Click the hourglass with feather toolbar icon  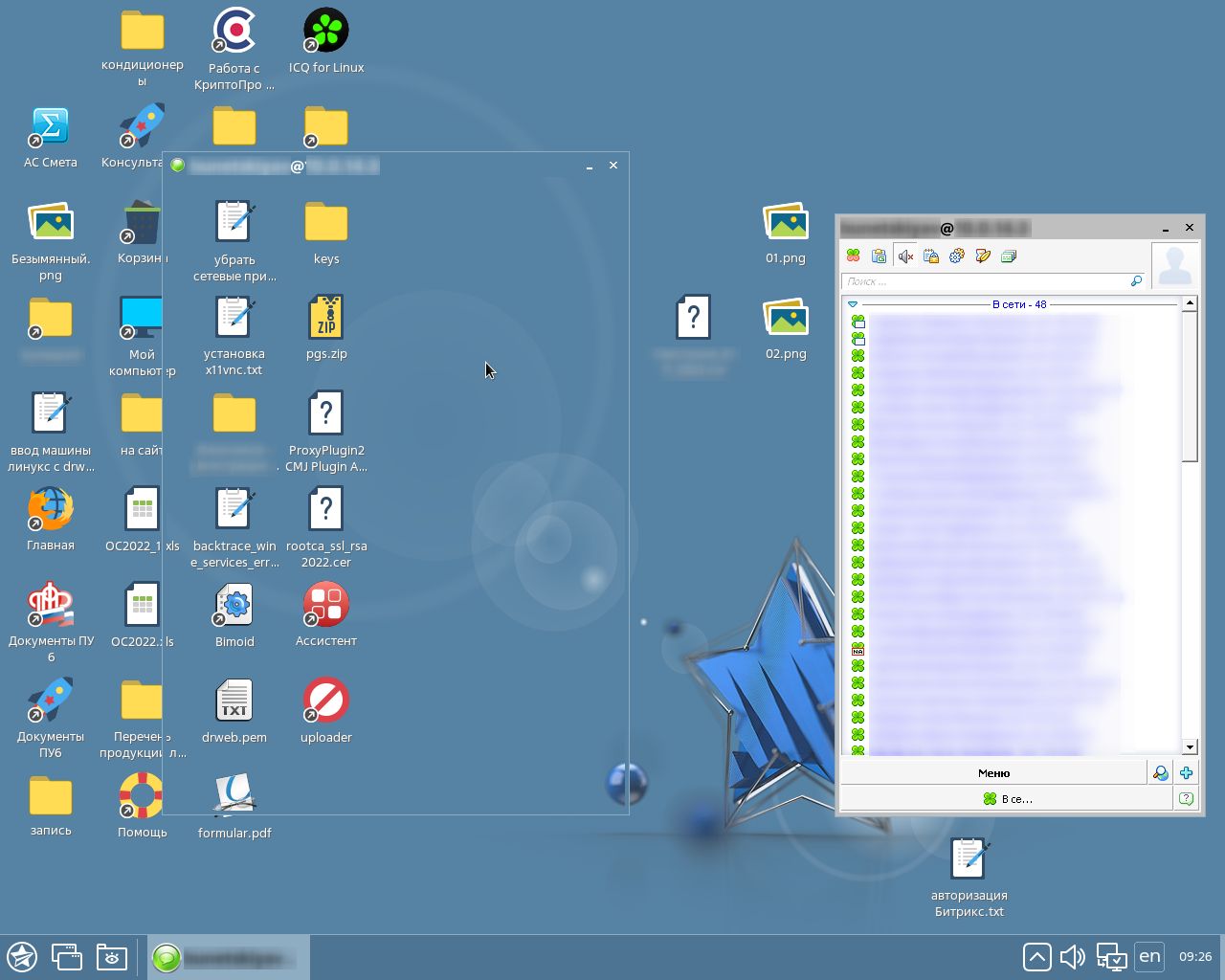click(982, 256)
